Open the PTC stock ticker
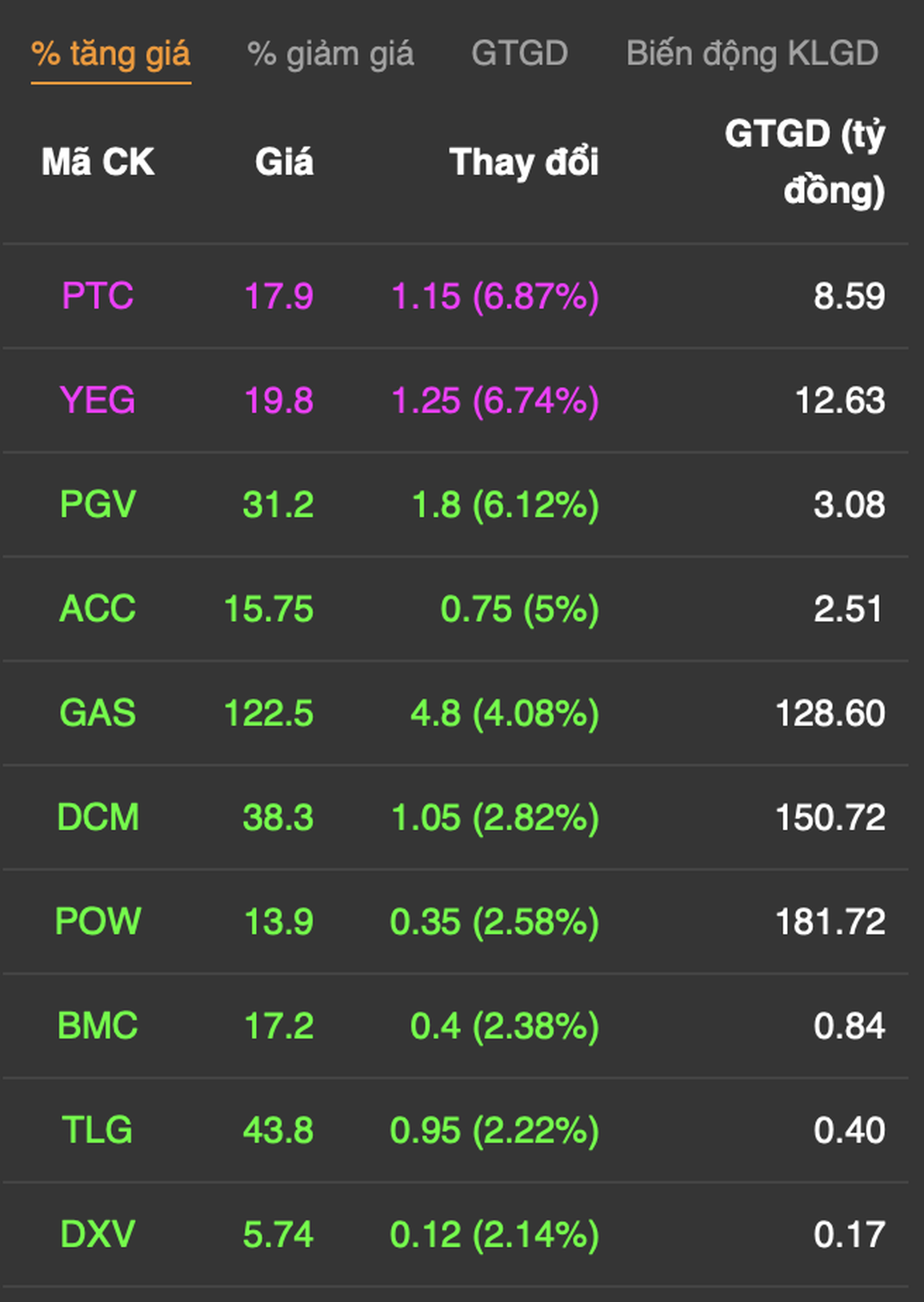924x1302 pixels. point(98,296)
